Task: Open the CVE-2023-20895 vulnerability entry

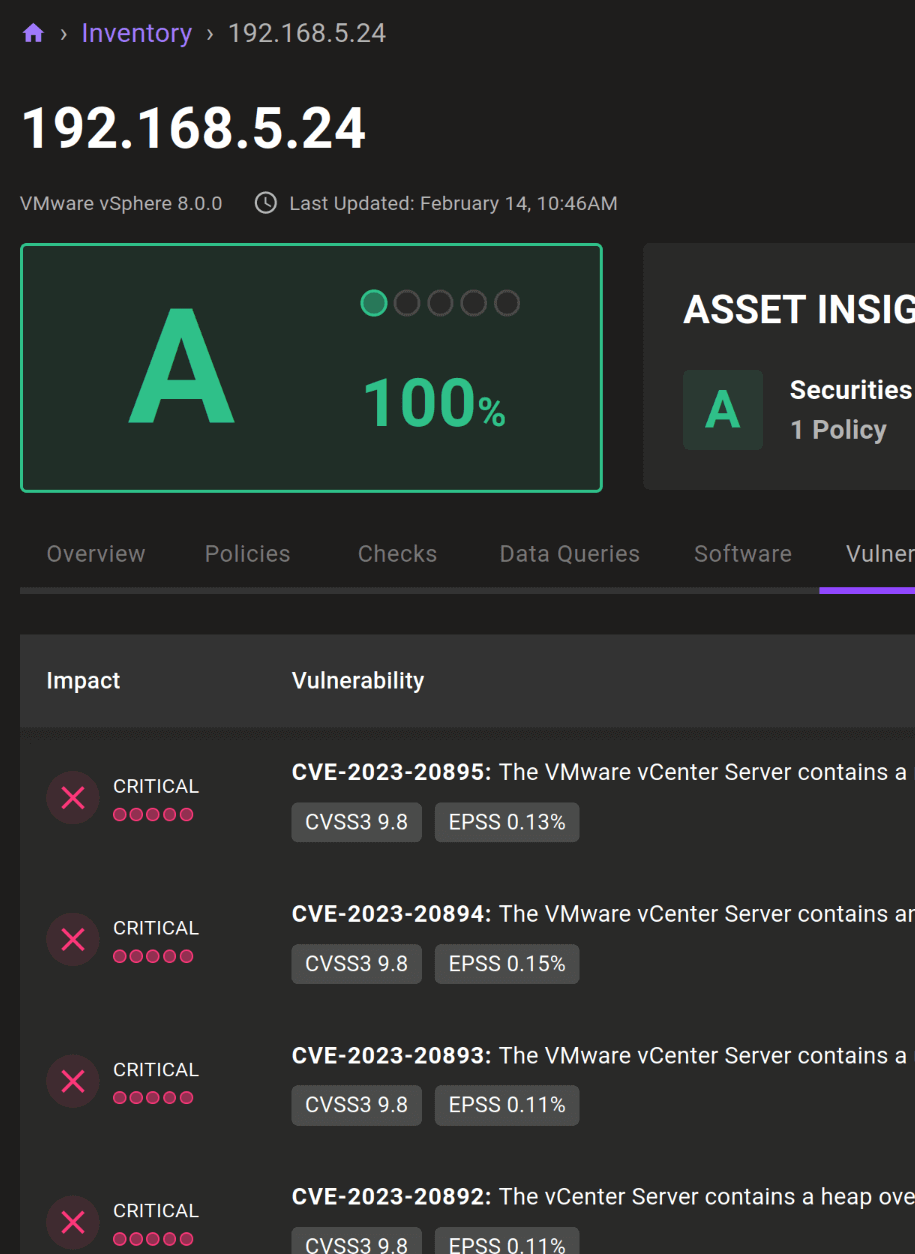Action: click(390, 771)
